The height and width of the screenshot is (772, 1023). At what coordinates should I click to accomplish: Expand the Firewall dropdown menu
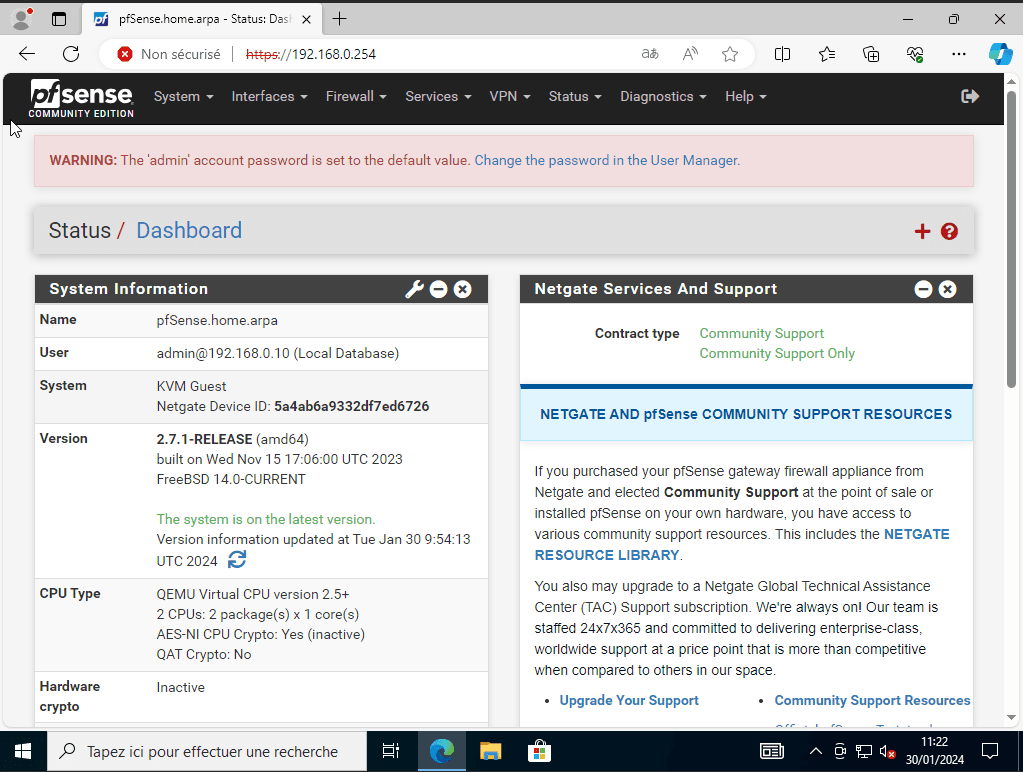coord(355,96)
